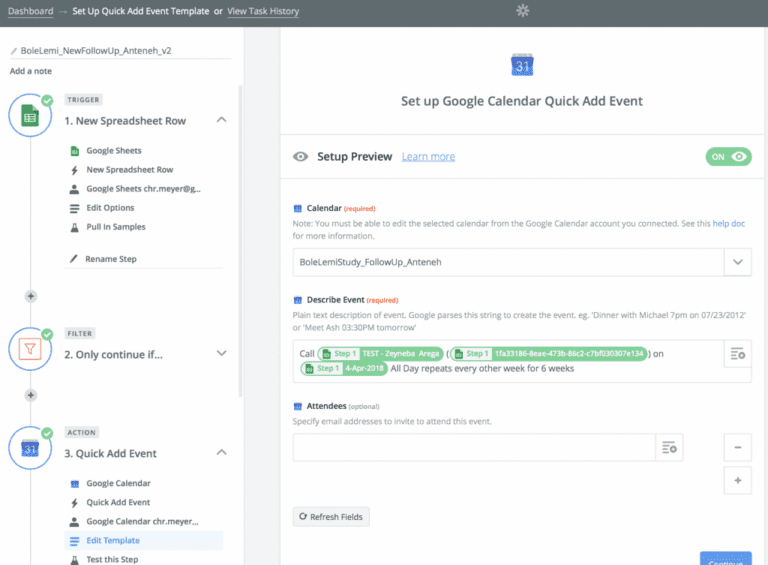The image size is (768, 565).
Task: Click the Refresh Fields button
Action: (x=331, y=517)
